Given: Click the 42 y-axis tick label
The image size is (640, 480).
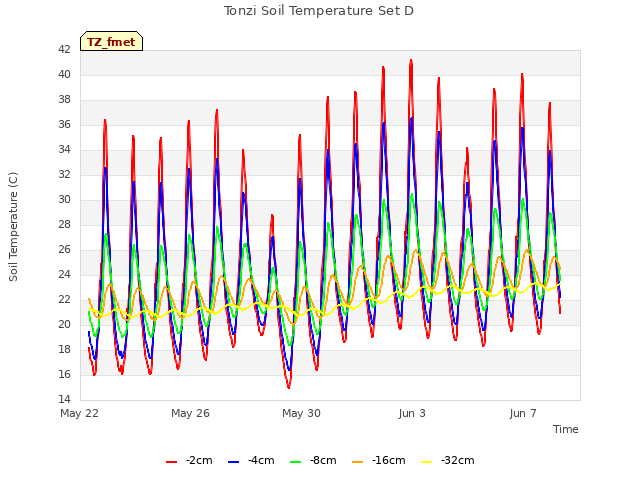Looking at the screenshot, I should coord(64,49).
